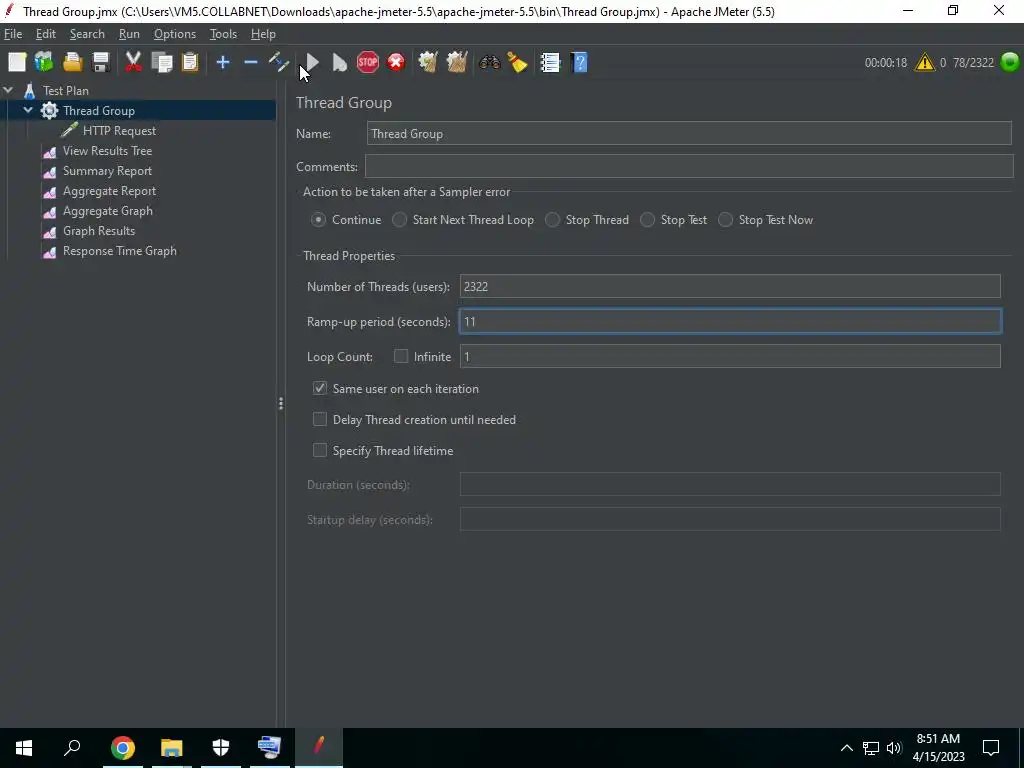
Task: Select the Stop Test radio button
Action: pos(647,220)
